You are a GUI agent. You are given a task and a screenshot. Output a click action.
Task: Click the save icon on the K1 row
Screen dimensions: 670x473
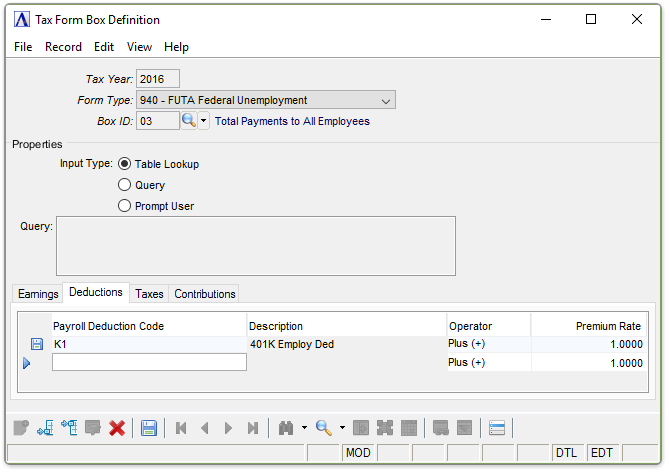coord(37,344)
